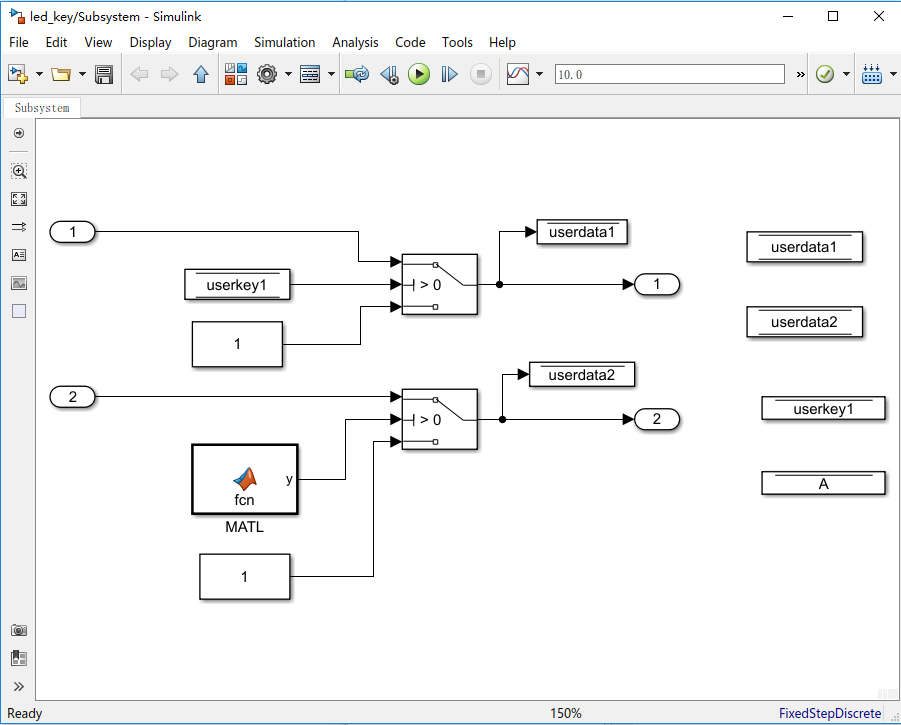Expand the Model Advisor dropdown arrow

coord(846,74)
